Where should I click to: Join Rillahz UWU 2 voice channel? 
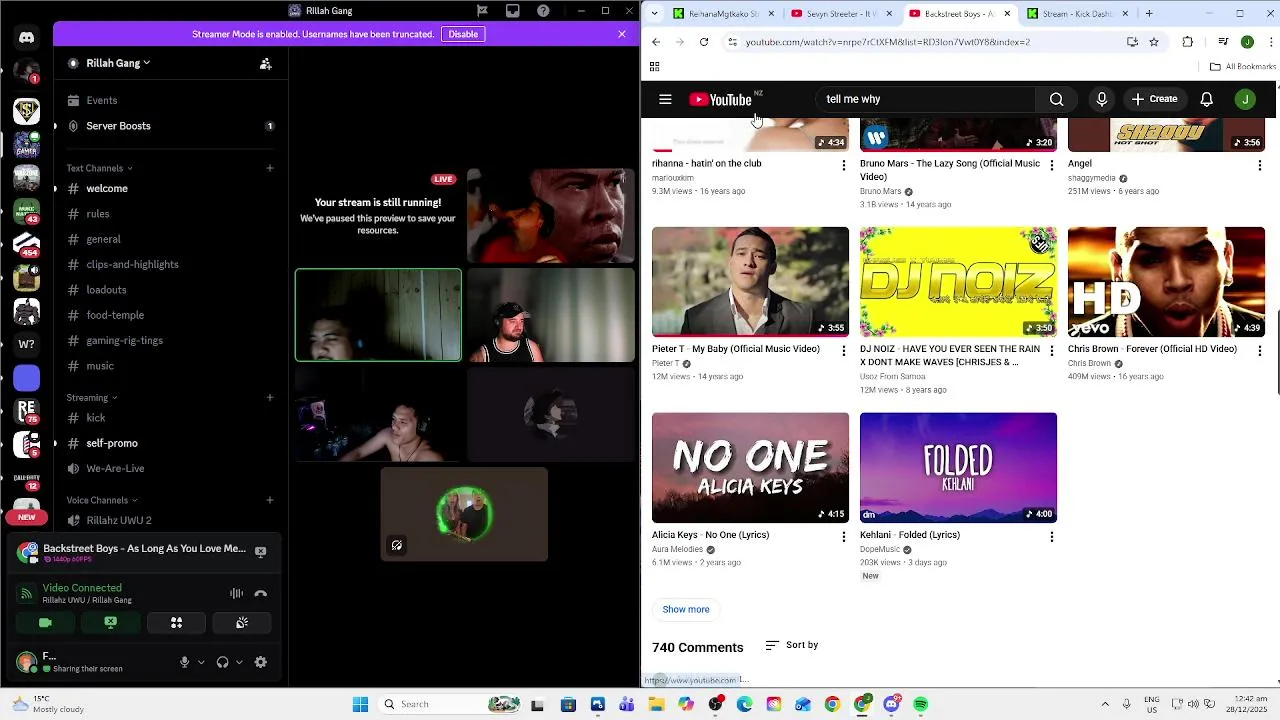[119, 521]
